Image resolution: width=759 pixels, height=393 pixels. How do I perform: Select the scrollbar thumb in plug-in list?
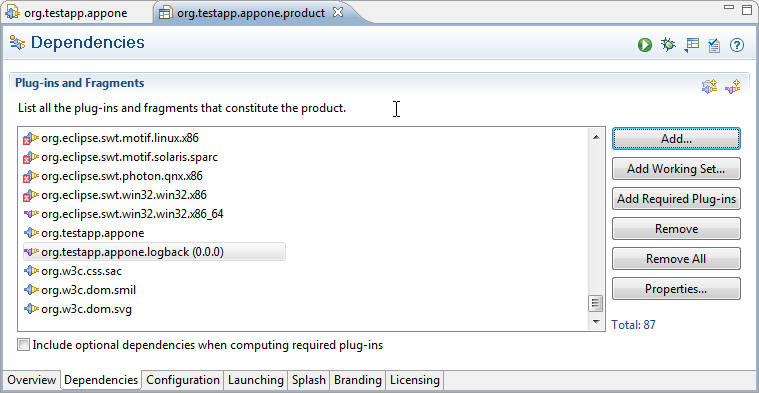[x=596, y=303]
